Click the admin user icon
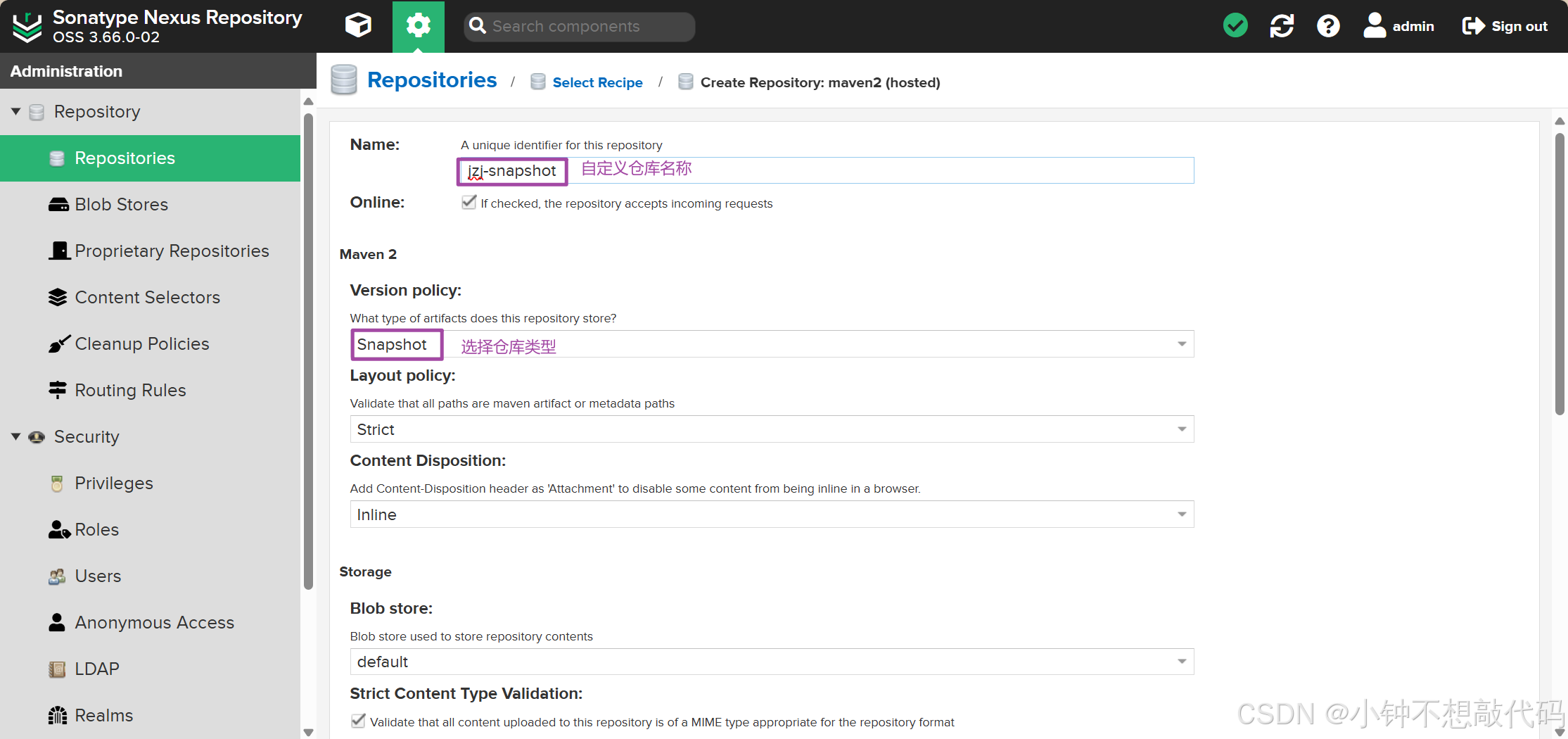The height and width of the screenshot is (739, 1568). coord(1375,26)
